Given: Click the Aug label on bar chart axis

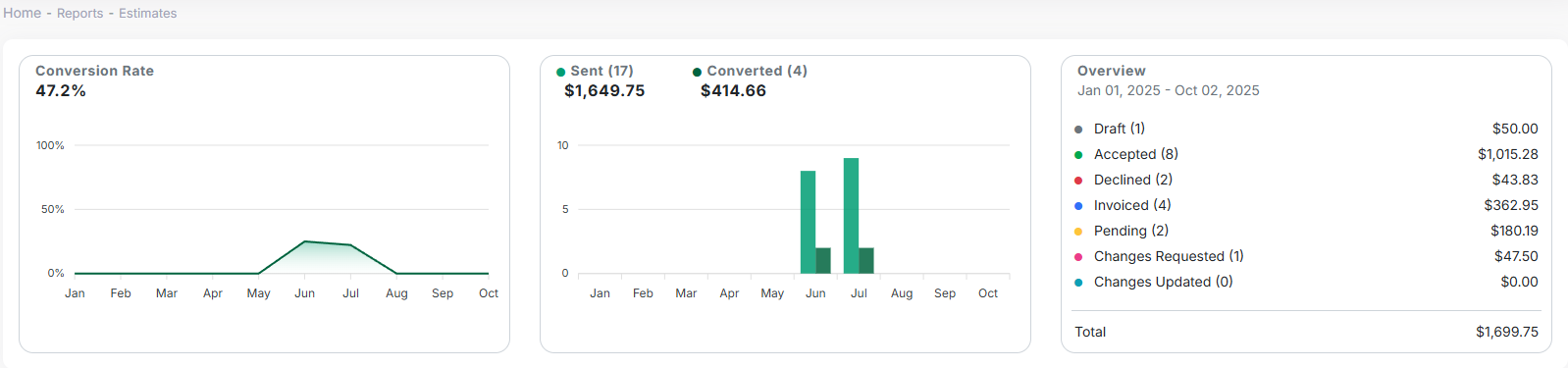Looking at the screenshot, I should [902, 293].
